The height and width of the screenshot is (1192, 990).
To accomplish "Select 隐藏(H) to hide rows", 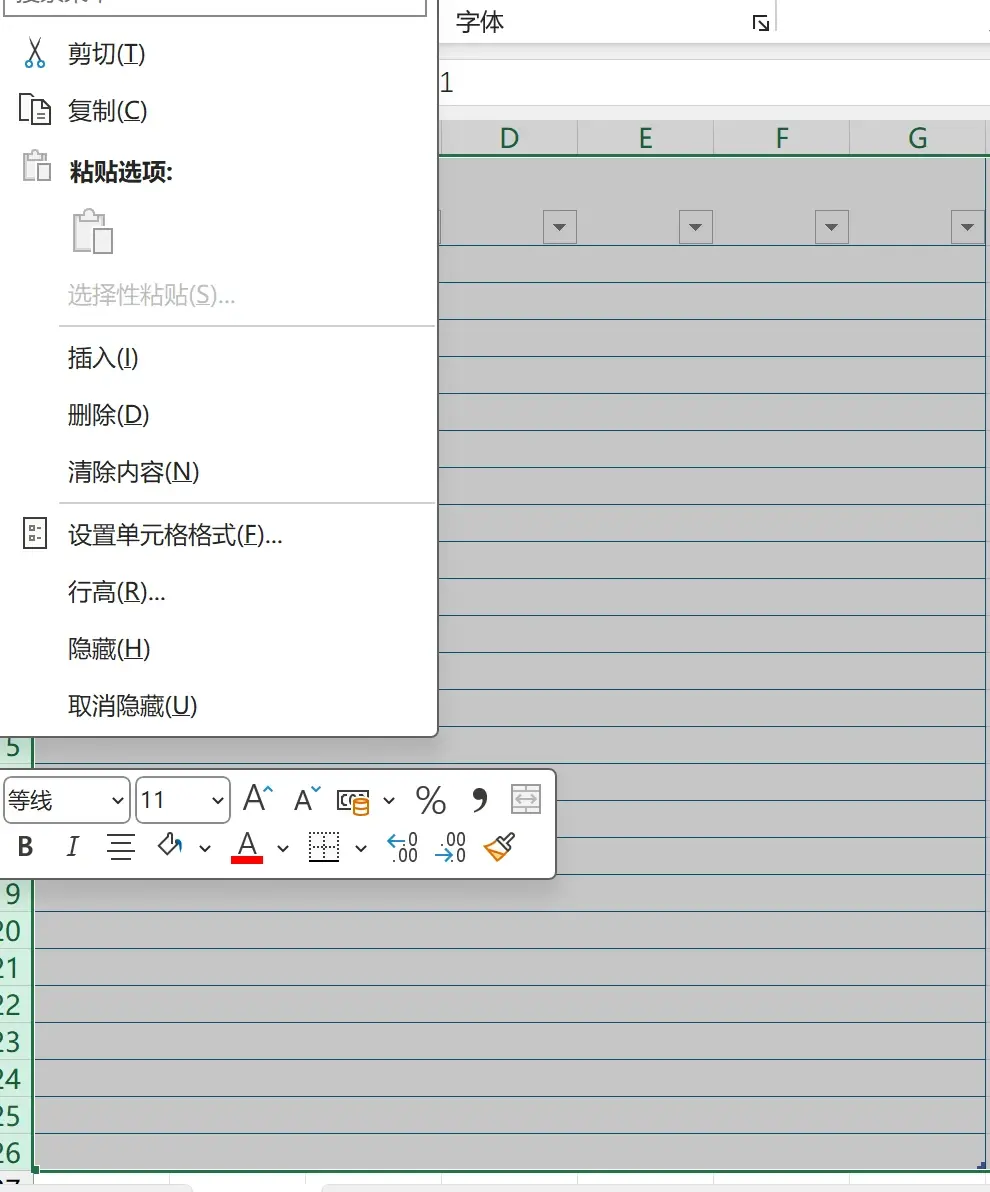I will tap(109, 649).
